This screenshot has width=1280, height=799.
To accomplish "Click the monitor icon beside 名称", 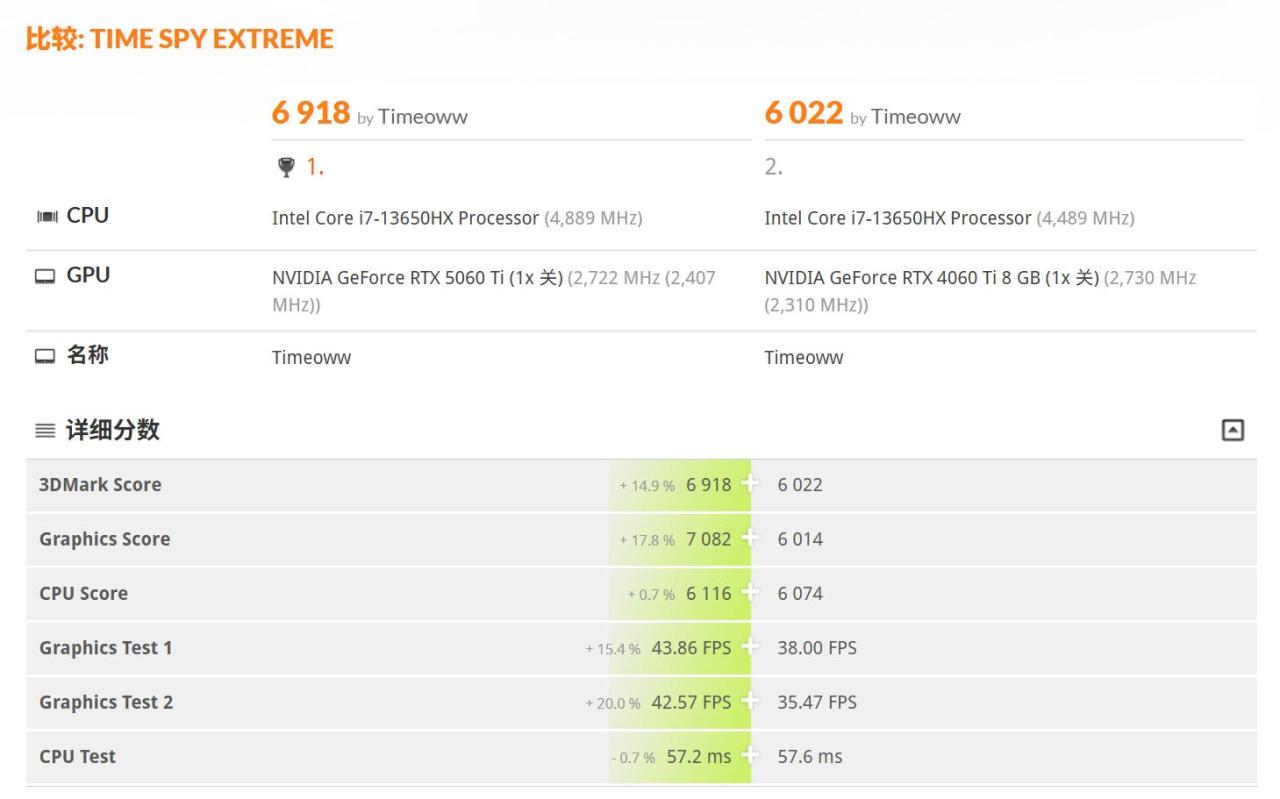I will (45, 356).
